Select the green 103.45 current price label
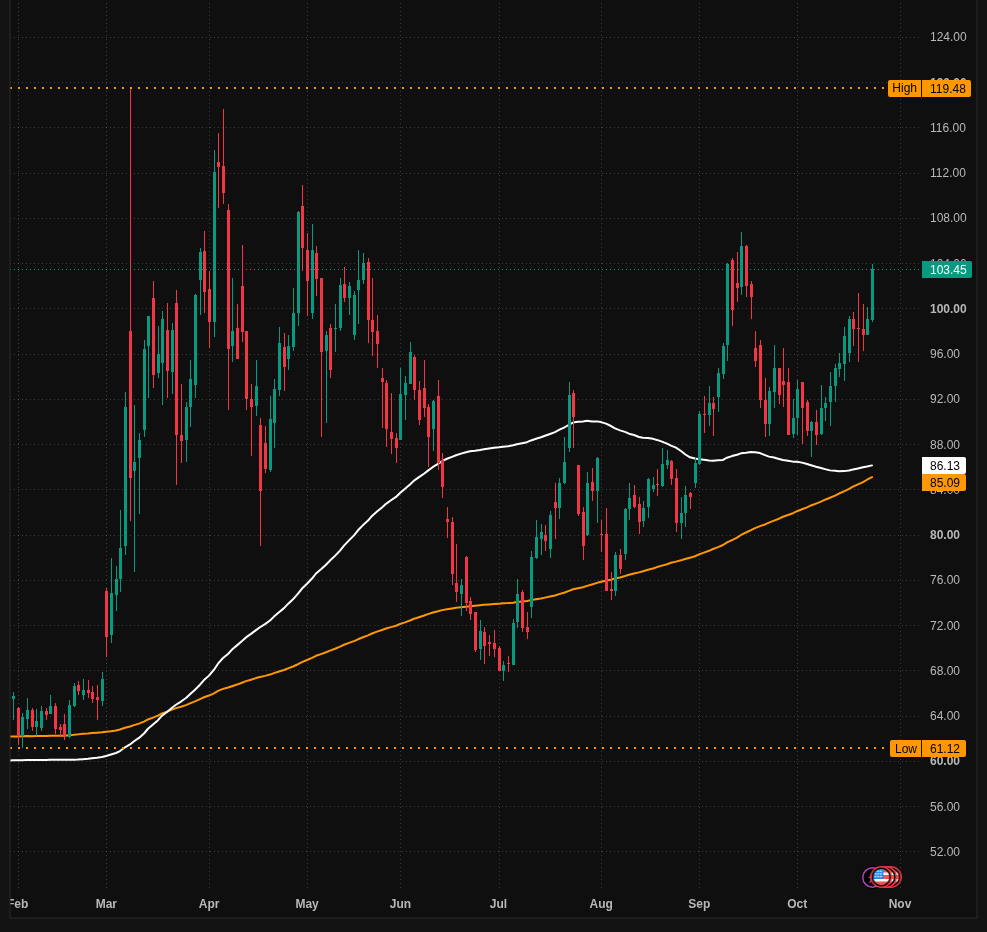This screenshot has height=932, width=987. [947, 269]
